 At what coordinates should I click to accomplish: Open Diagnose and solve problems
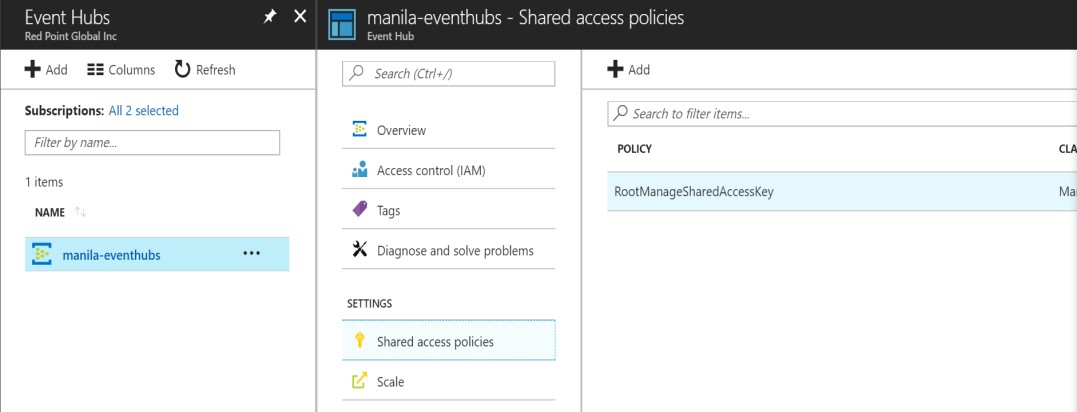454,250
